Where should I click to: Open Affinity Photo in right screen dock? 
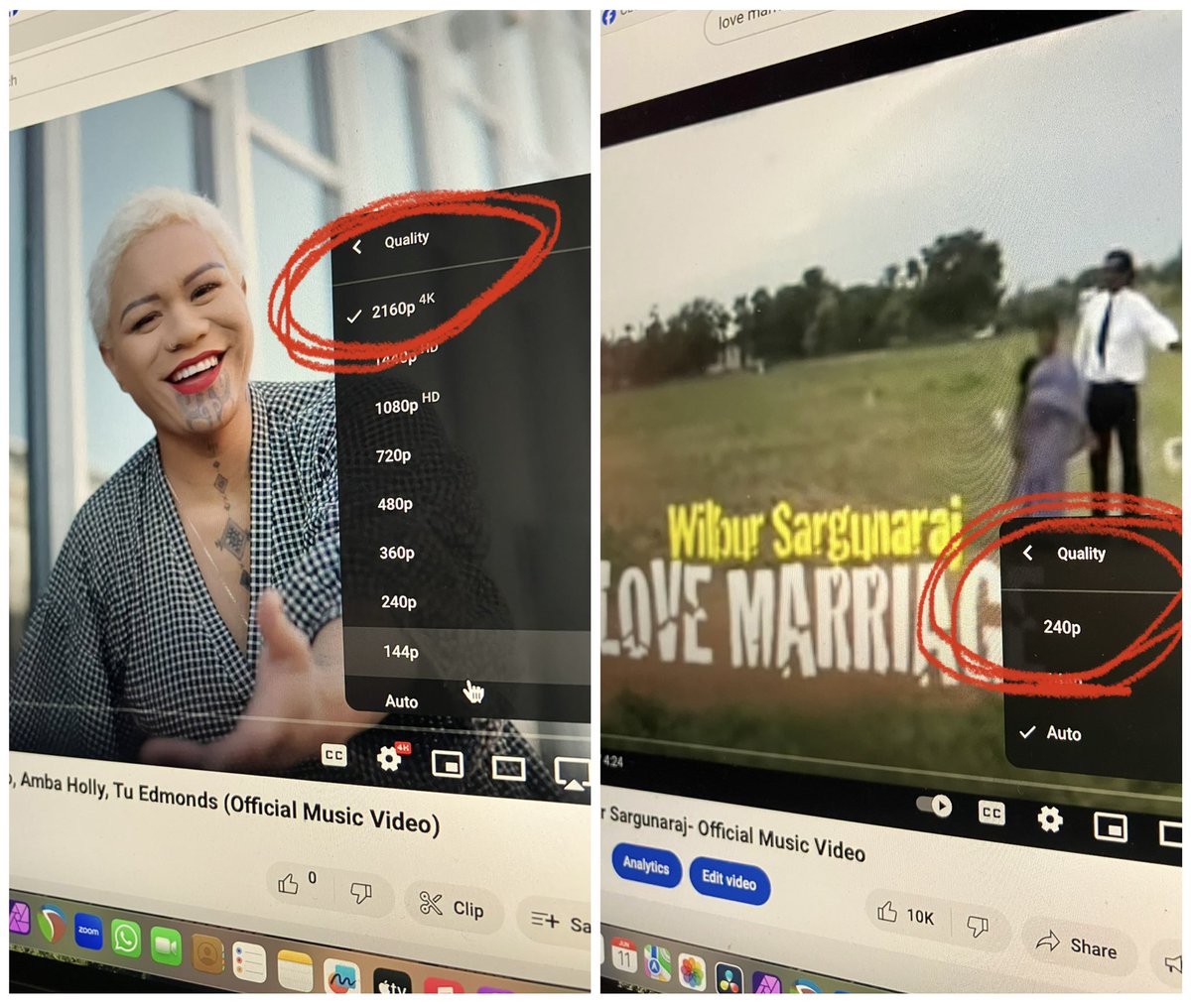pyautogui.click(x=767, y=984)
